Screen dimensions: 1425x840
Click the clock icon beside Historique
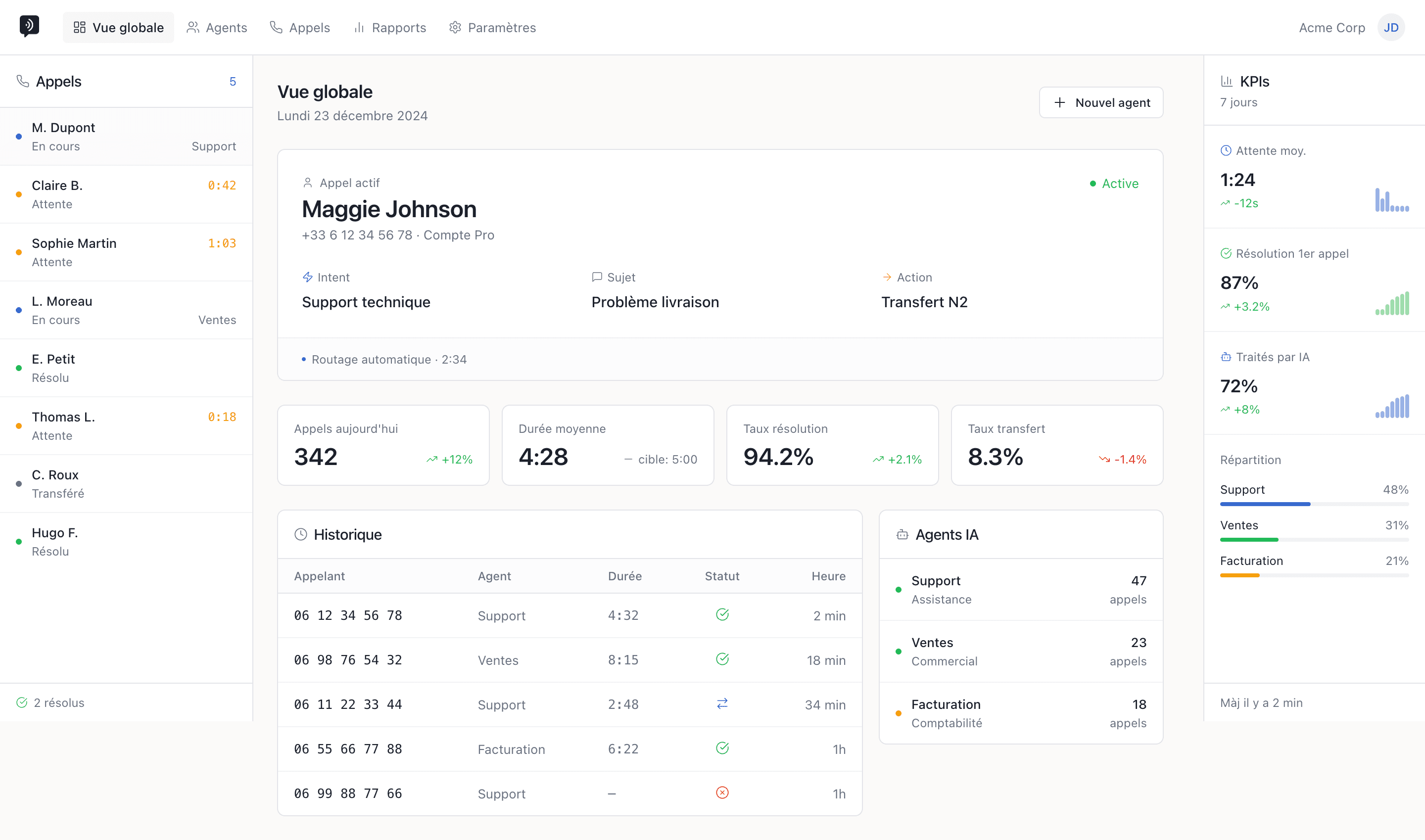point(301,534)
